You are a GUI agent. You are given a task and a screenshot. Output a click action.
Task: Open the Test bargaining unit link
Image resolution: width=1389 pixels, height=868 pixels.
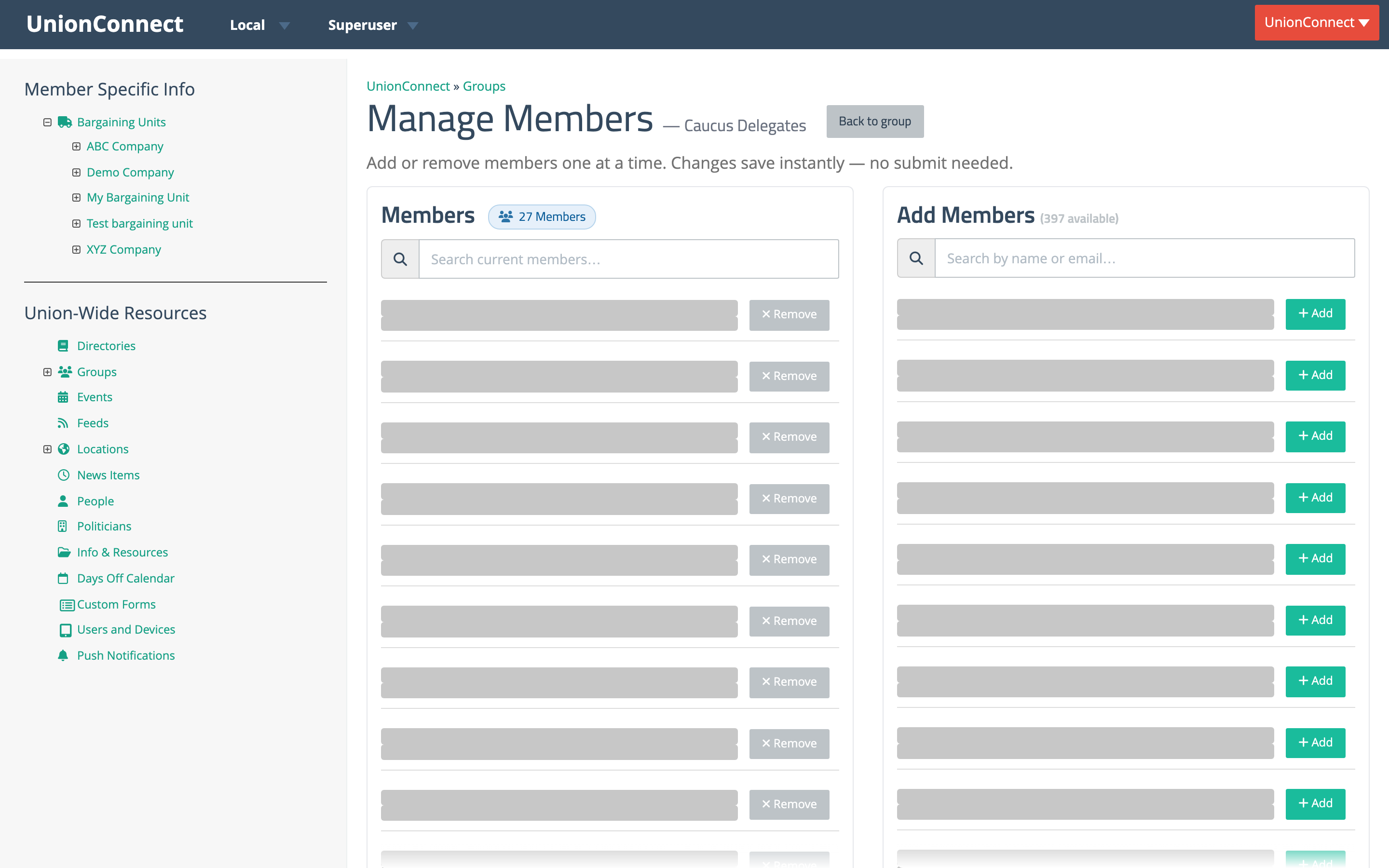click(x=139, y=223)
